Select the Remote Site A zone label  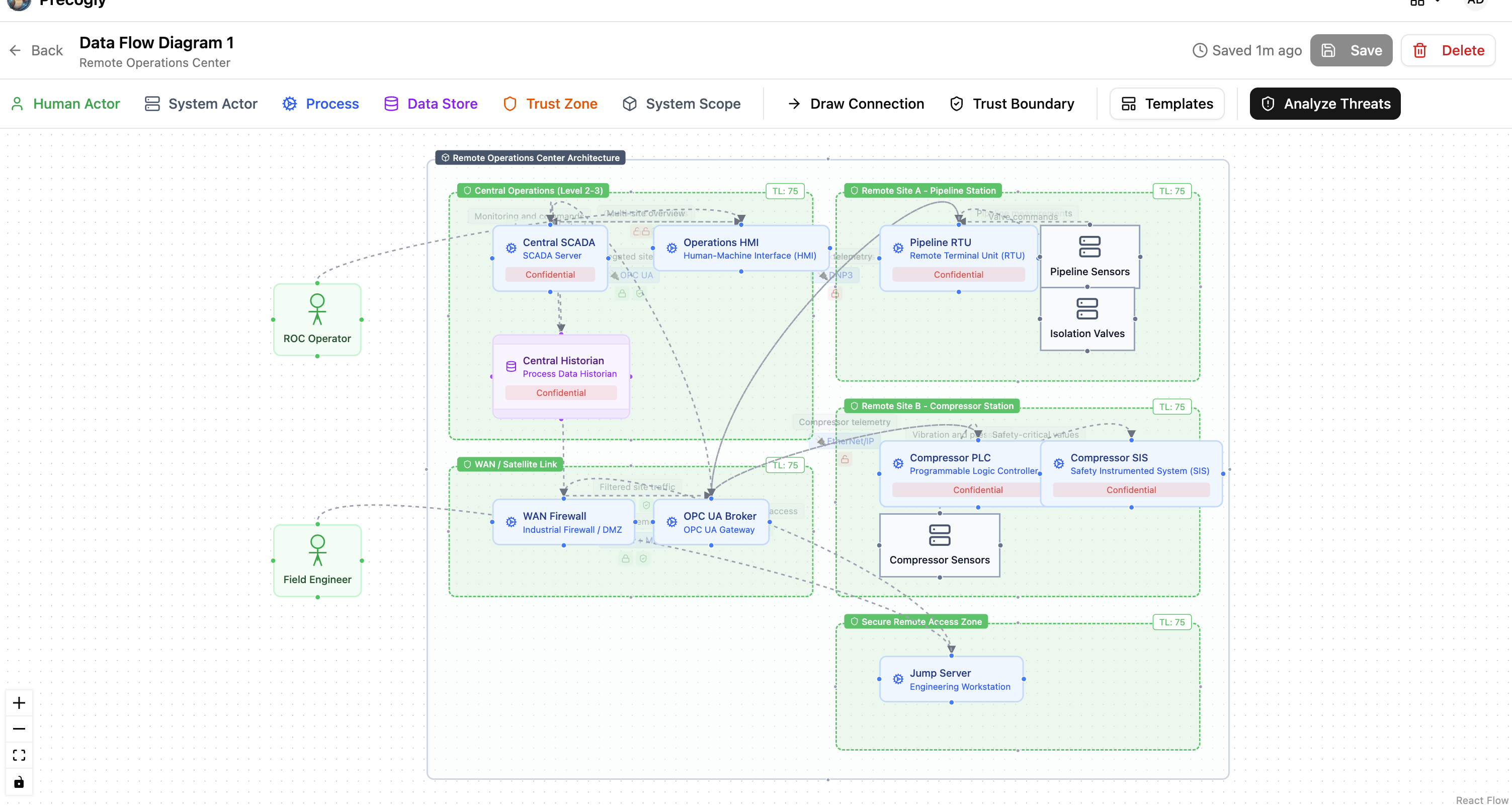click(922, 191)
